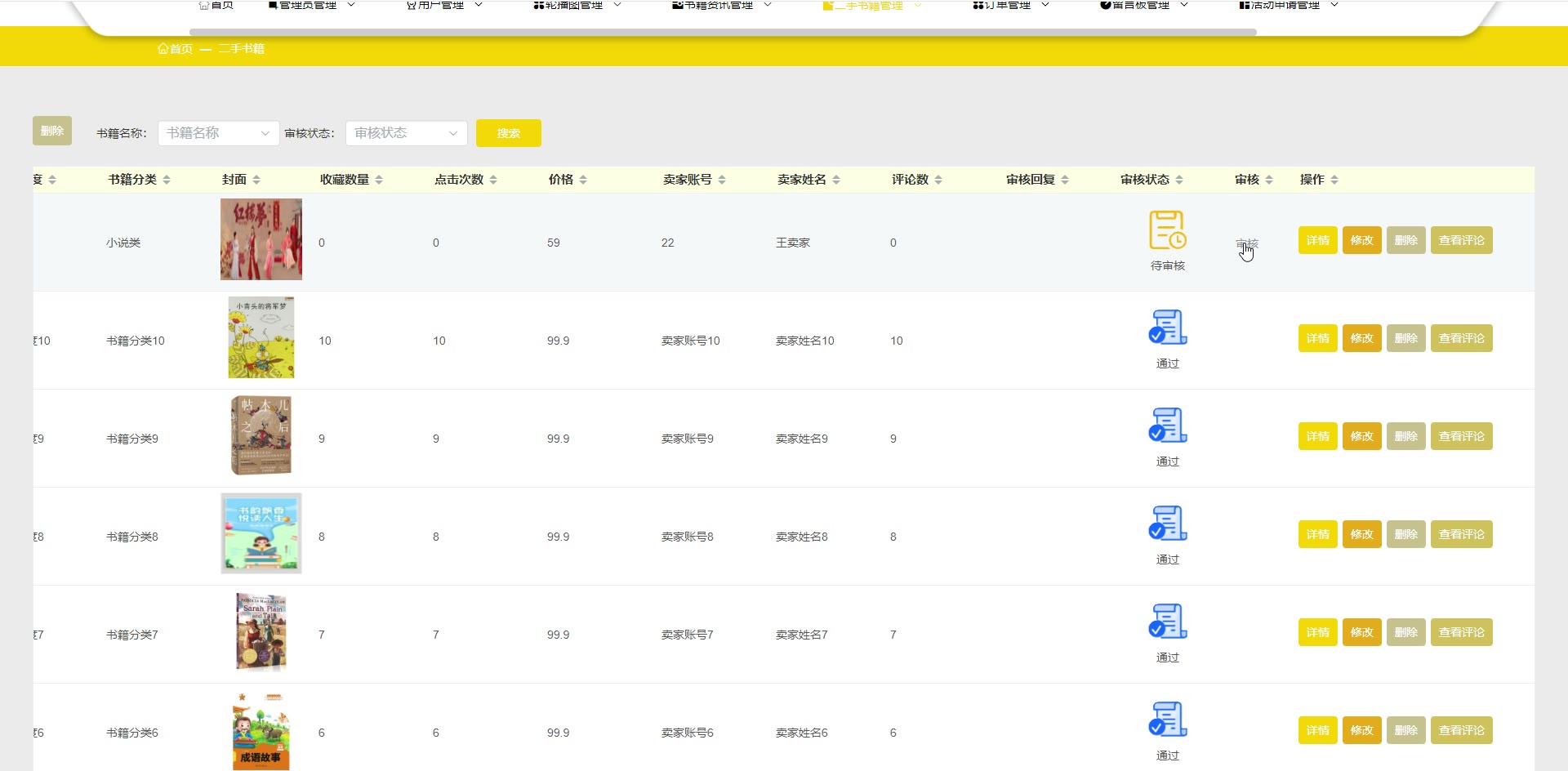Image resolution: width=1568 pixels, height=771 pixels.
Task: Open the 轮播图管理 menu
Action: [x=574, y=5]
